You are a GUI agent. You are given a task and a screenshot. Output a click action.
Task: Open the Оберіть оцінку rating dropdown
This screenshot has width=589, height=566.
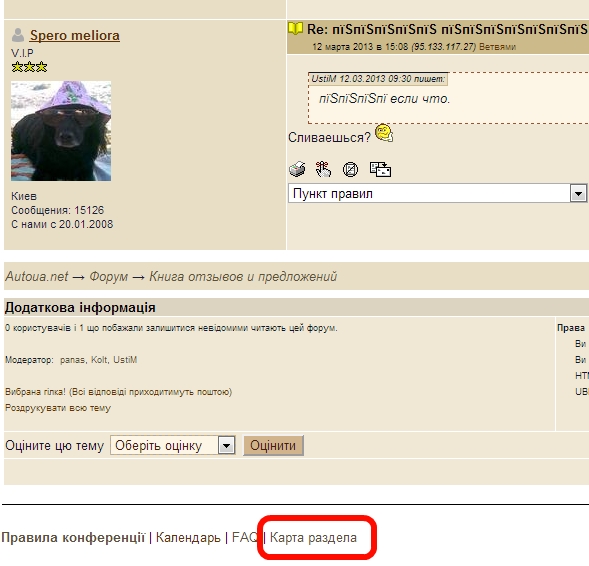(x=173, y=445)
